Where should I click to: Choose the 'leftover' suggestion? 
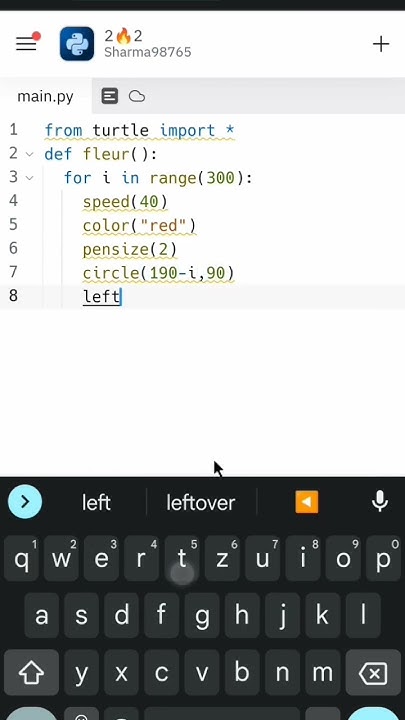pos(201,503)
